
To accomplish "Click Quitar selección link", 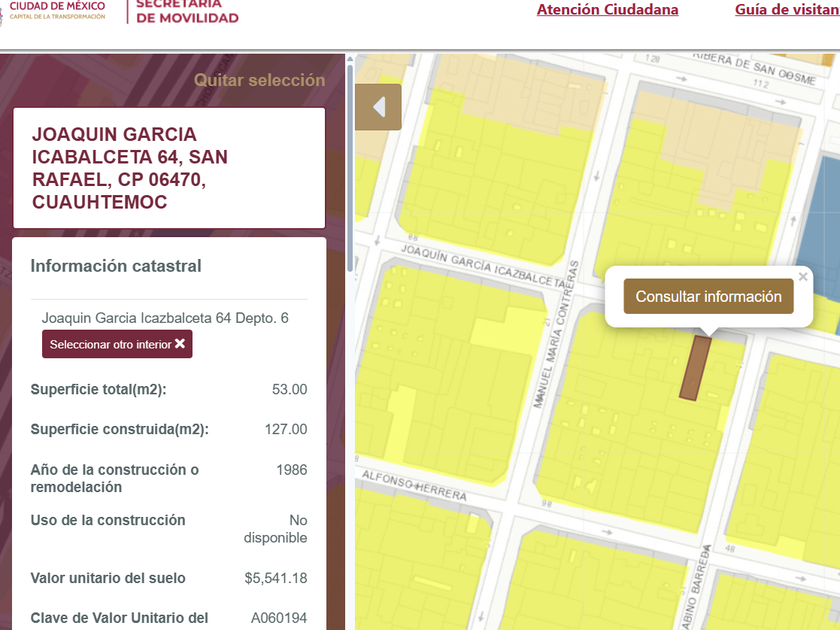I will (x=259, y=80).
